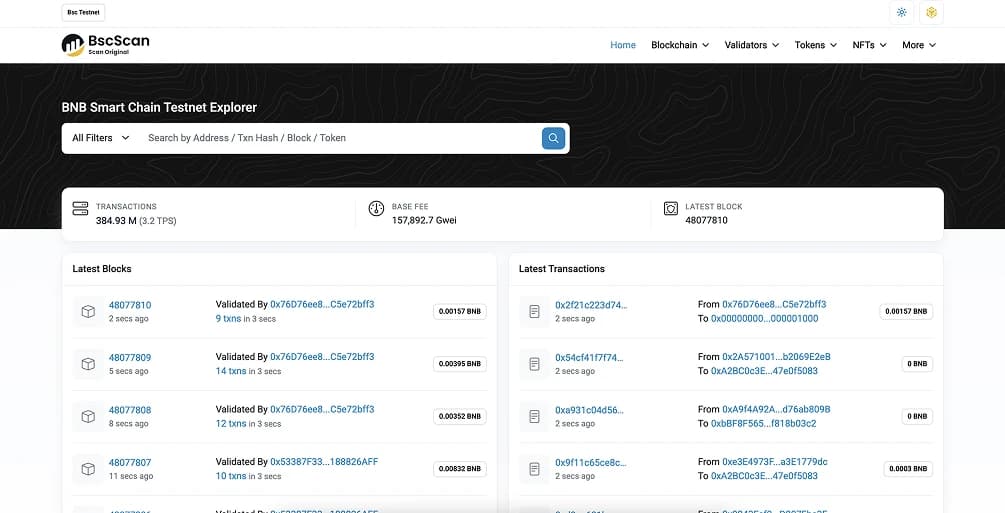This screenshot has height=513, width=1005.
Task: Click the 0.00832 BNB reward badge
Action: pyautogui.click(x=460, y=469)
